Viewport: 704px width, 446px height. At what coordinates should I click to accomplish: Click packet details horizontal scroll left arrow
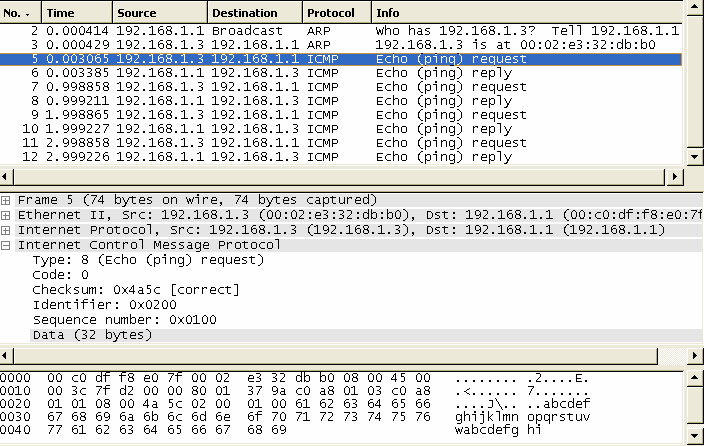pos(5,356)
